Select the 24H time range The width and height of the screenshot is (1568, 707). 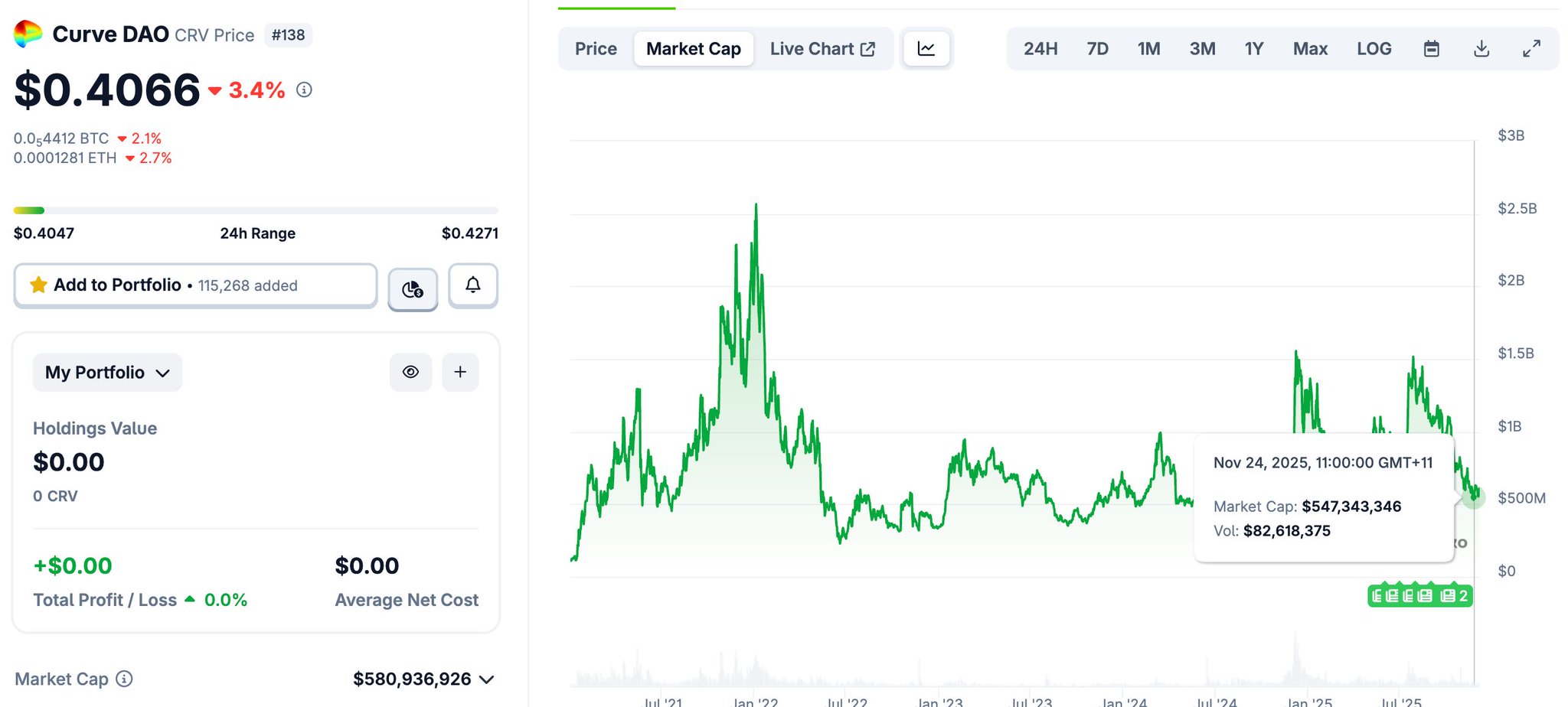(x=1040, y=49)
